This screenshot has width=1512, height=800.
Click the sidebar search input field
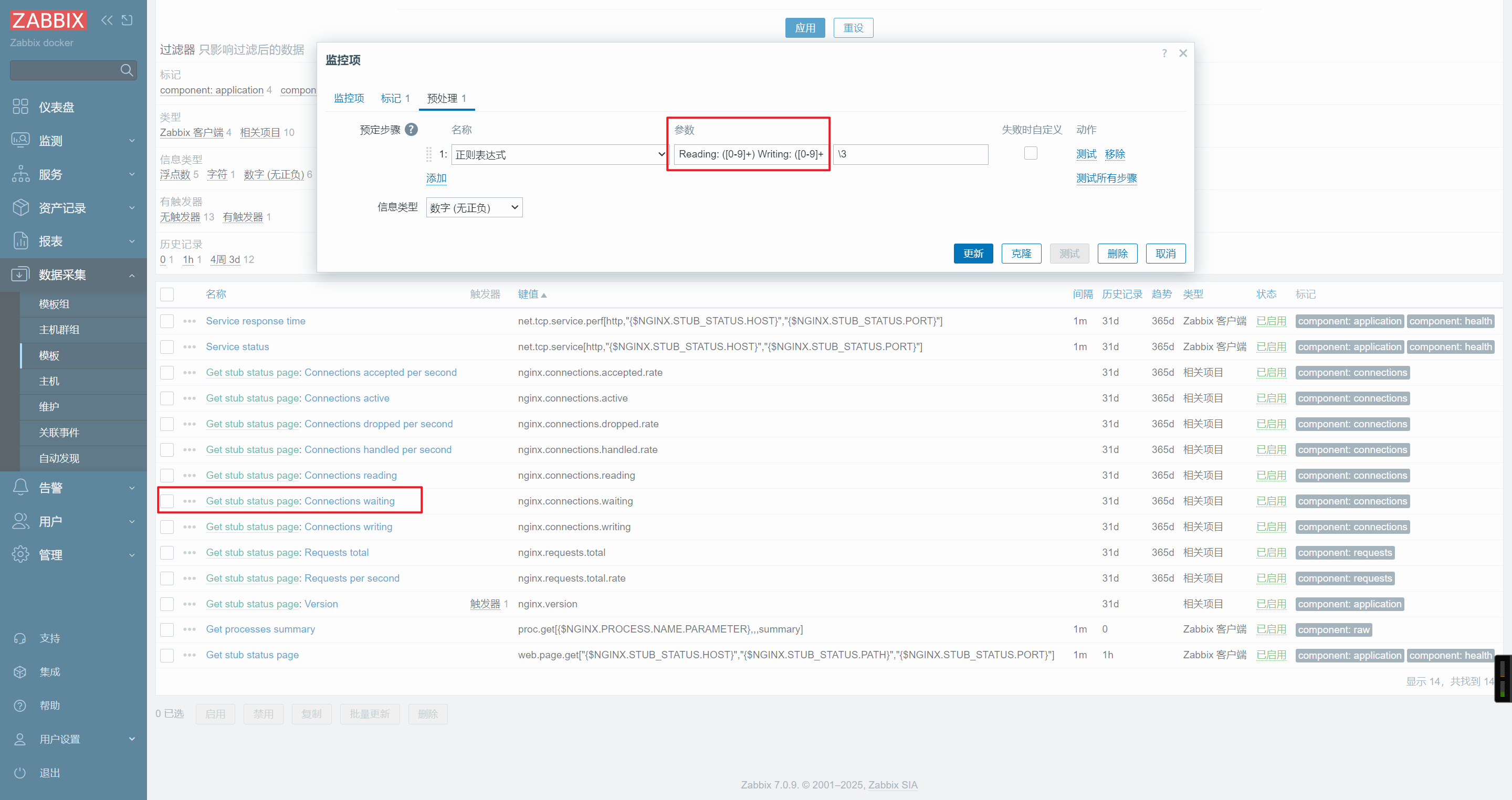click(x=64, y=70)
